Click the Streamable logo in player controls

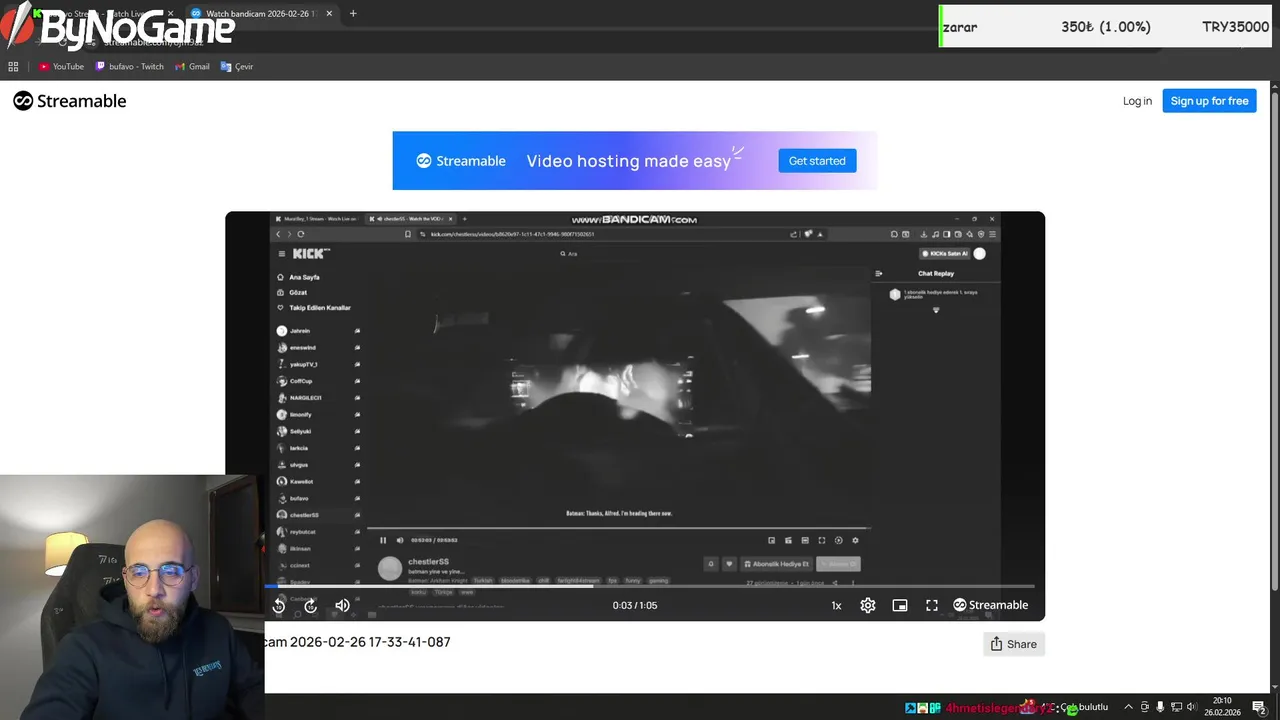click(990, 605)
